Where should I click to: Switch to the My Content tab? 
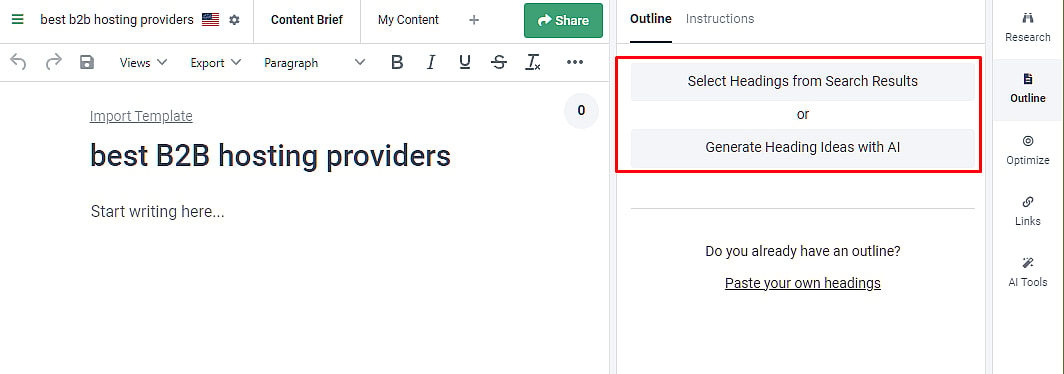(408, 20)
